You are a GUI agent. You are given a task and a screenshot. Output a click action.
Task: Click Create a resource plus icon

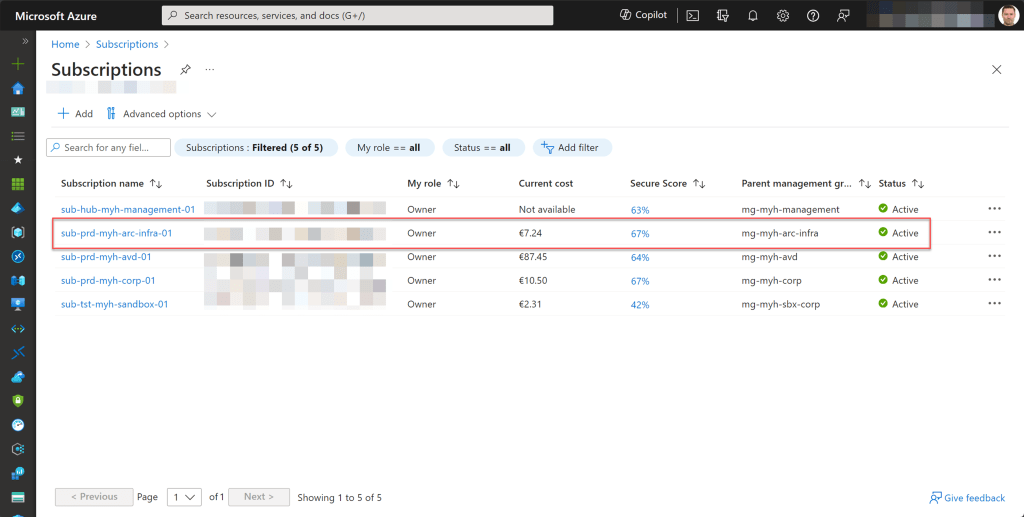click(x=17, y=64)
